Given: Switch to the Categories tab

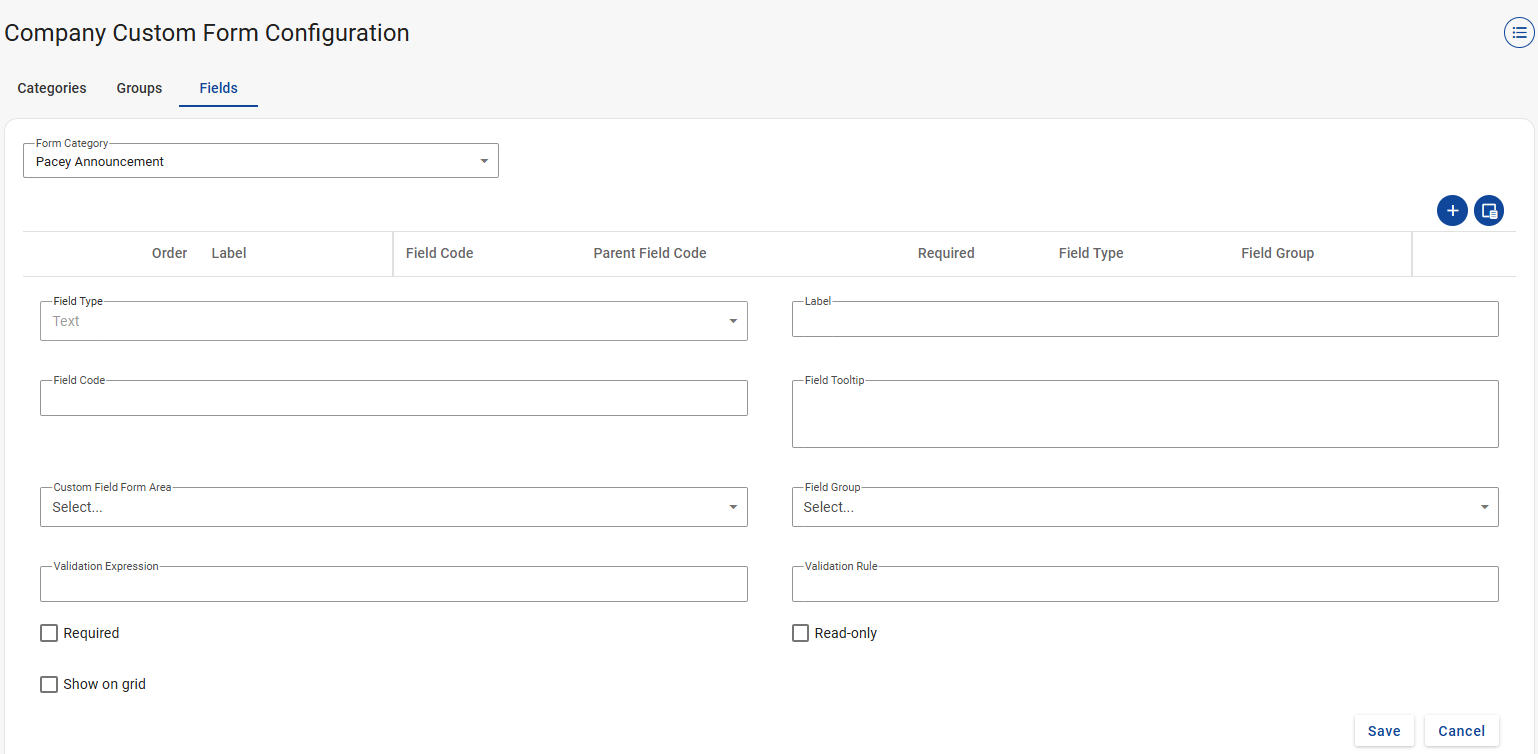Looking at the screenshot, I should [x=52, y=88].
